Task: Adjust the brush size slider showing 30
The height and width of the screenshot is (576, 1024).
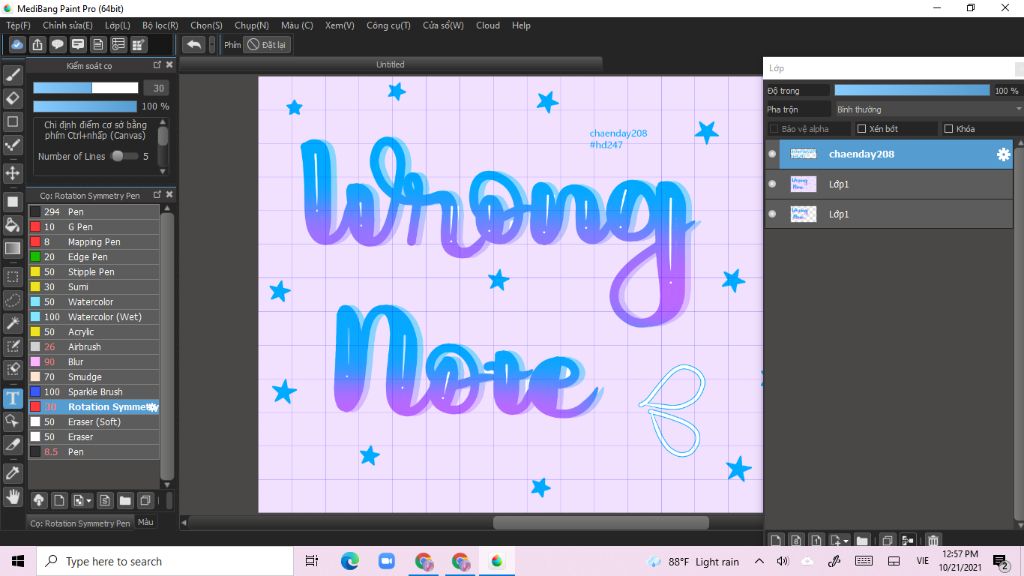Action: coord(86,88)
